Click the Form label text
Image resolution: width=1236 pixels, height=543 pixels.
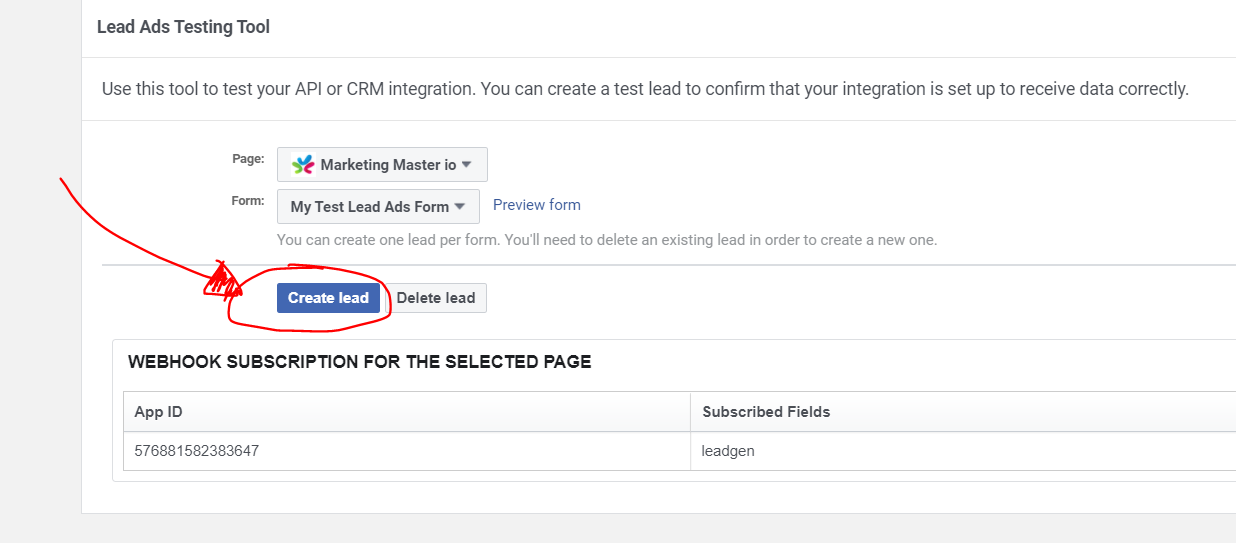coord(247,200)
